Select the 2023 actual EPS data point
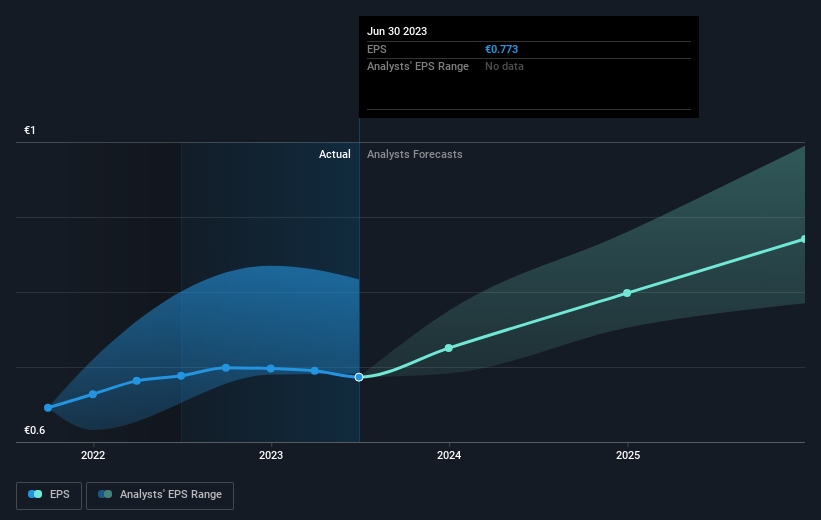 click(x=271, y=369)
